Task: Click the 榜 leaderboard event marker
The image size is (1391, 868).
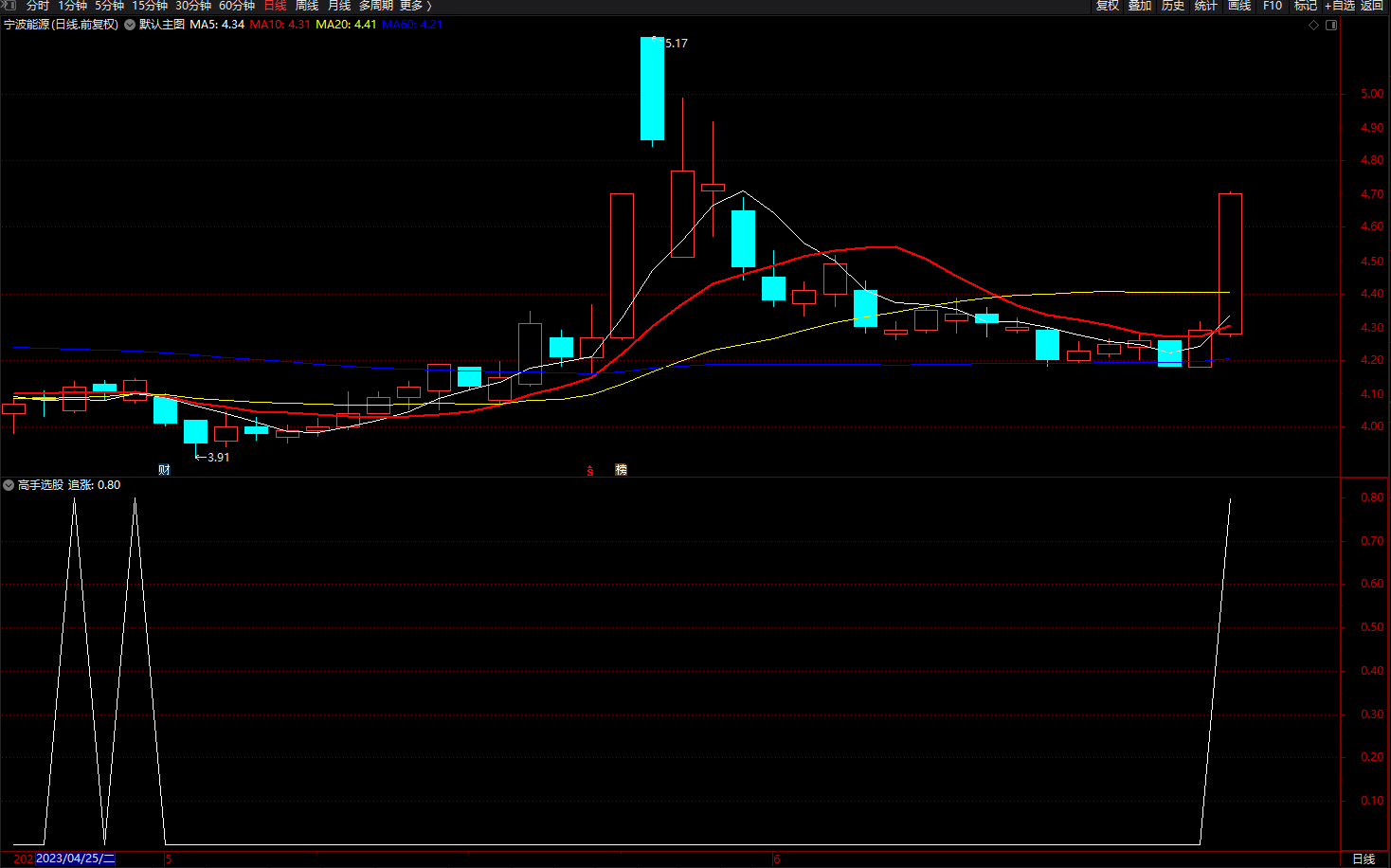Action: pyautogui.click(x=621, y=470)
